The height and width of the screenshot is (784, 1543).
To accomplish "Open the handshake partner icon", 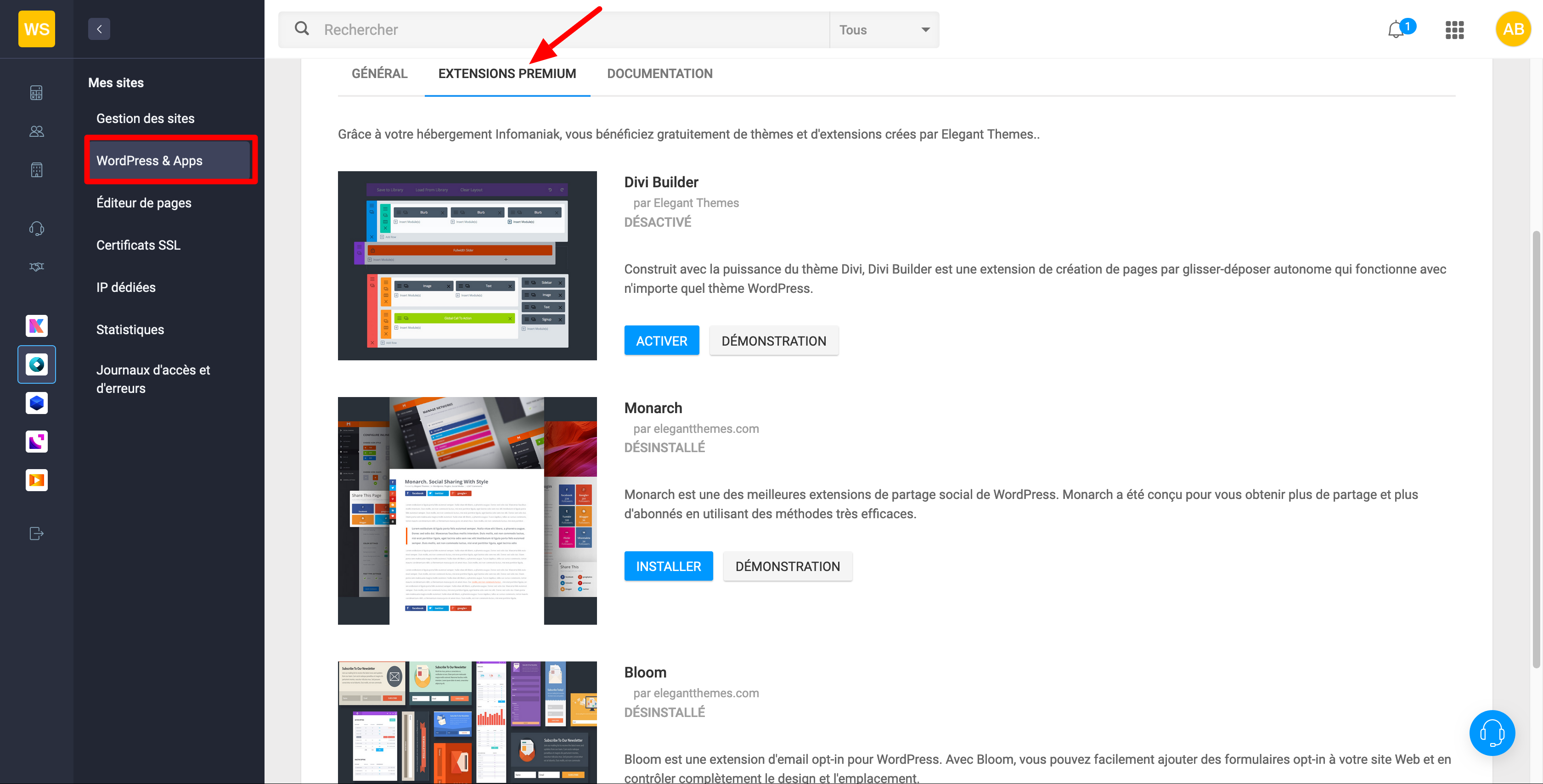I will pyautogui.click(x=37, y=267).
